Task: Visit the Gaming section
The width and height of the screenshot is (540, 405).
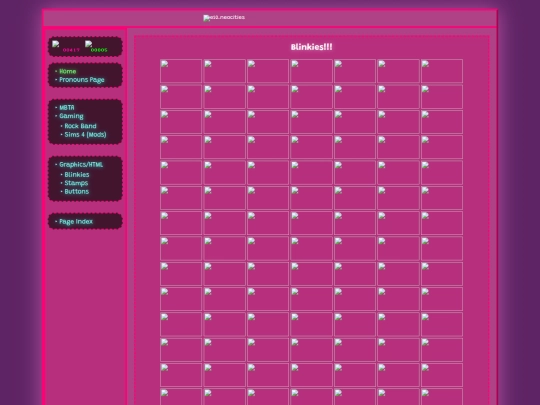Action: coord(71,116)
